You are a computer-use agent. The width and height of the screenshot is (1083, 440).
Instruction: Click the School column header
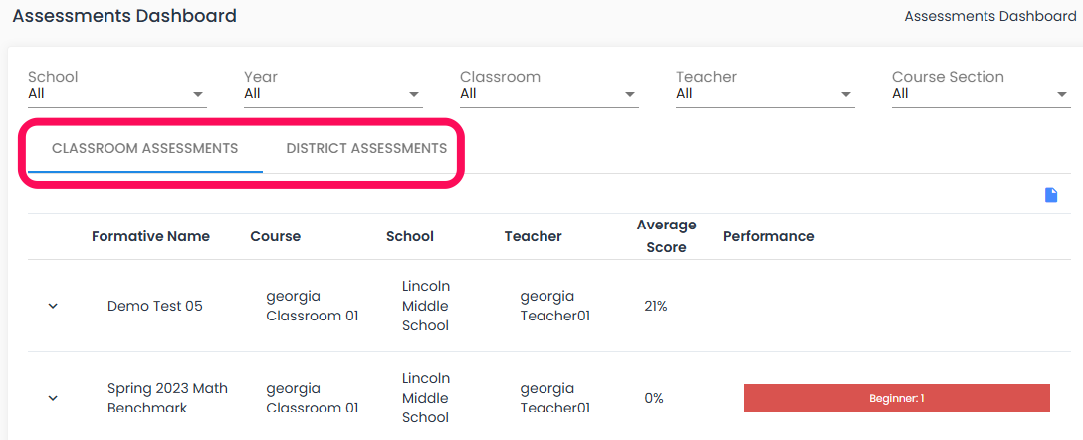[x=410, y=236]
